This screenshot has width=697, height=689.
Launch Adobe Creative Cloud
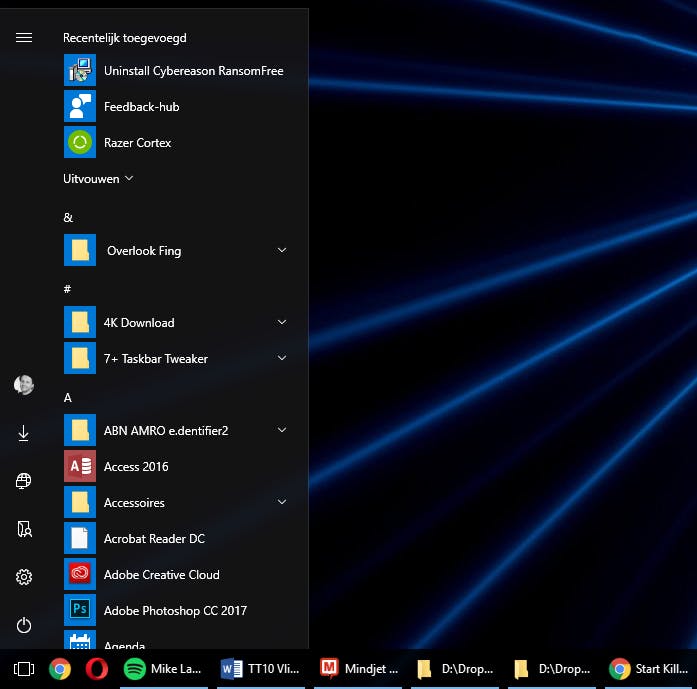pyautogui.click(x=160, y=575)
